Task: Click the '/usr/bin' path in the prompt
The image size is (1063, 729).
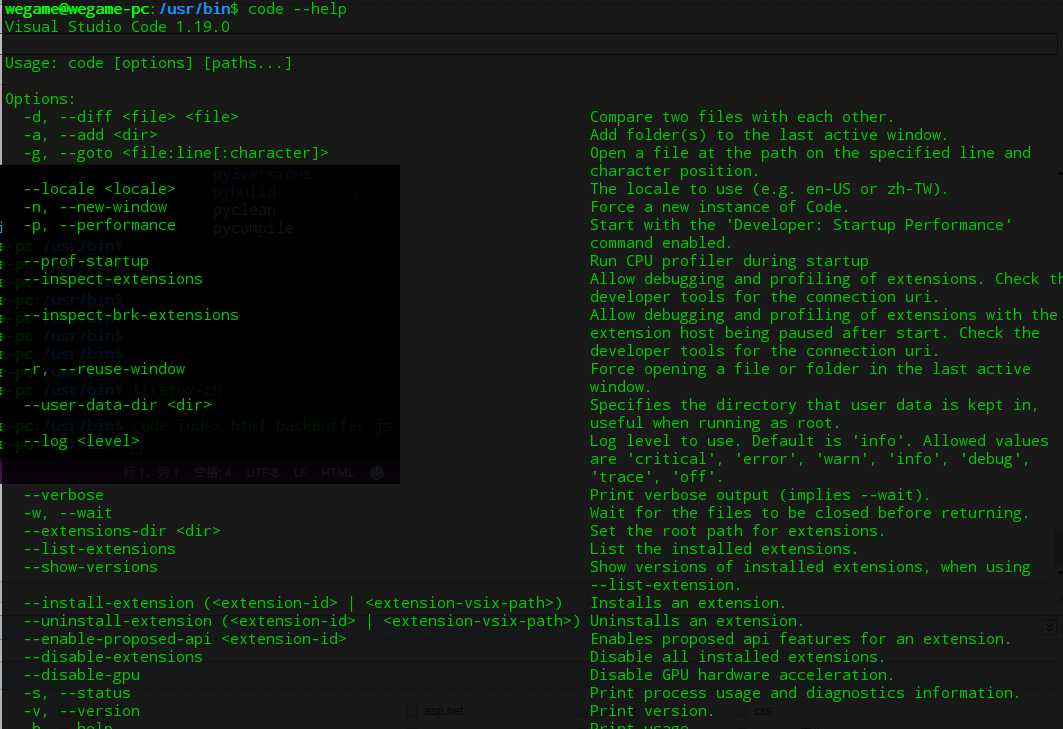Action: 194,9
